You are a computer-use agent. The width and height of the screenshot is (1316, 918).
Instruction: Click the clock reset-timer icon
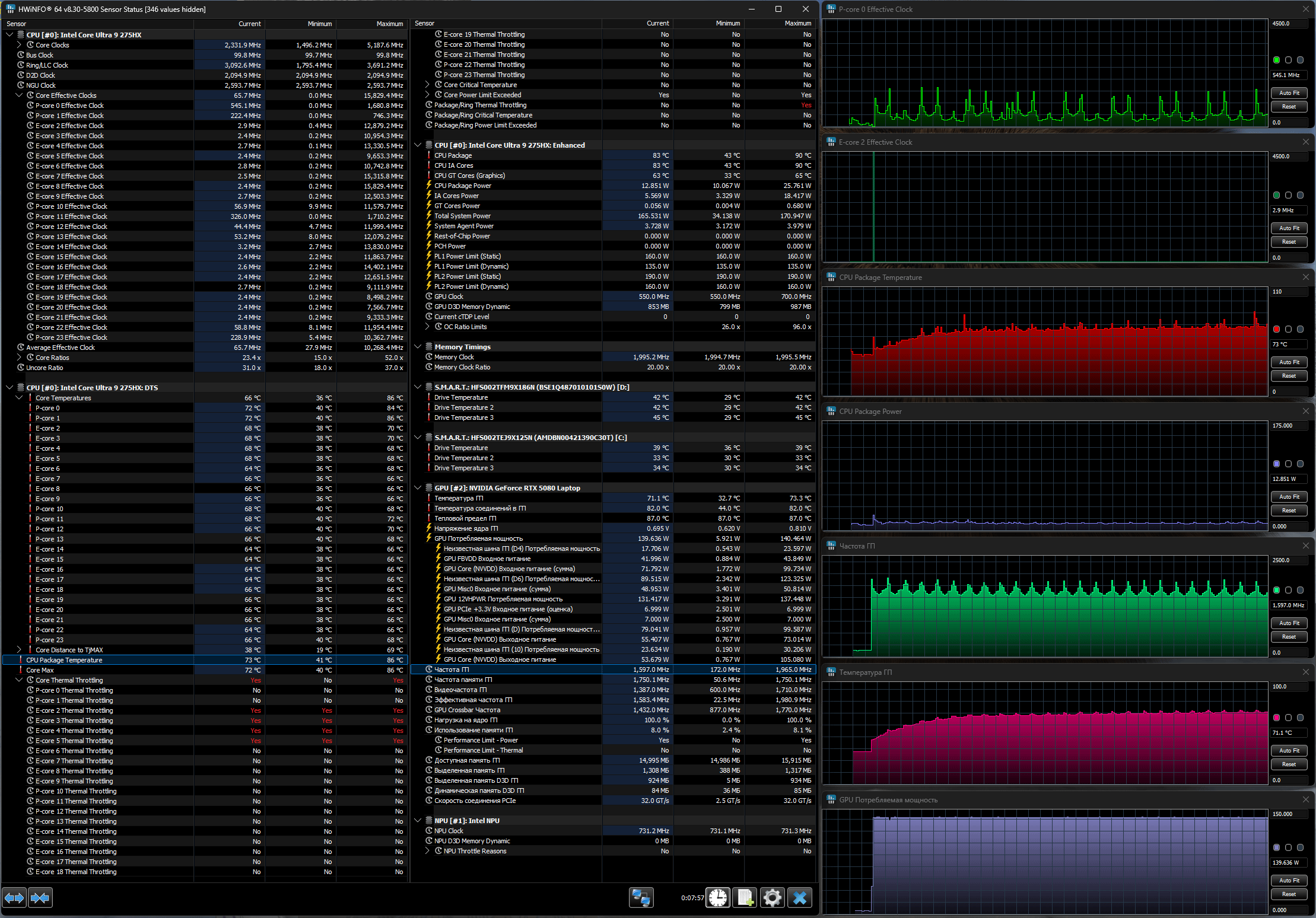pos(718,898)
